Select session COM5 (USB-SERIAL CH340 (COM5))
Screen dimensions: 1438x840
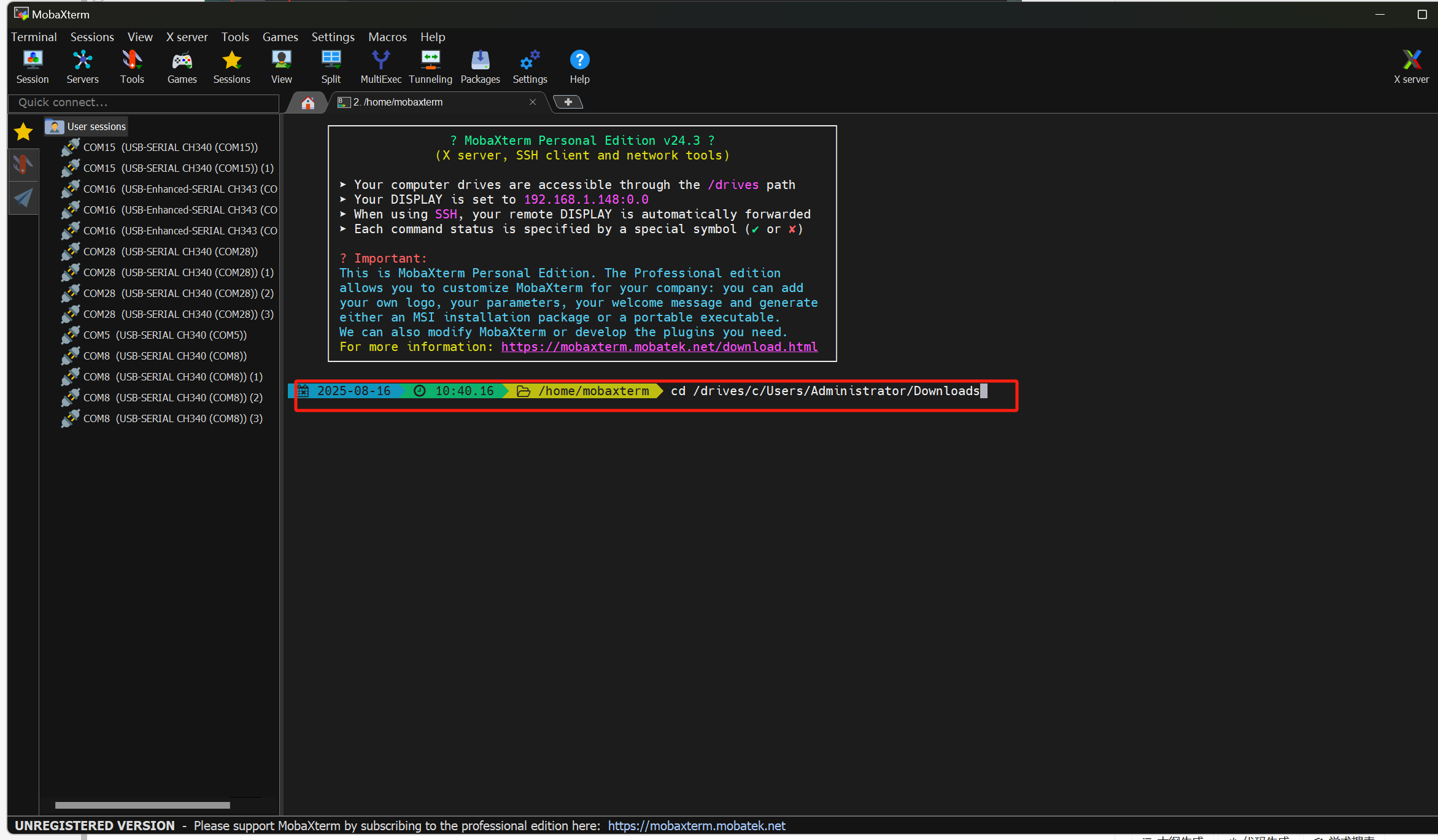pos(154,335)
